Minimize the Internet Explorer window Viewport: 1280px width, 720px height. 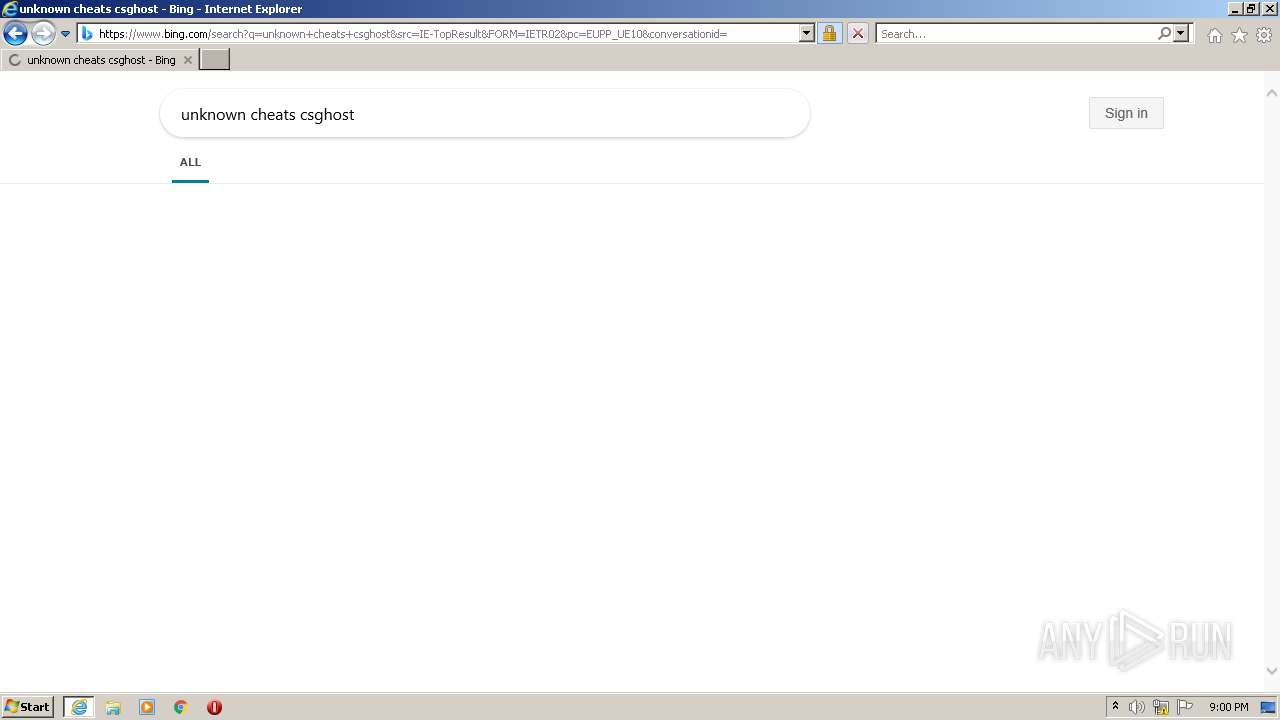1235,9
